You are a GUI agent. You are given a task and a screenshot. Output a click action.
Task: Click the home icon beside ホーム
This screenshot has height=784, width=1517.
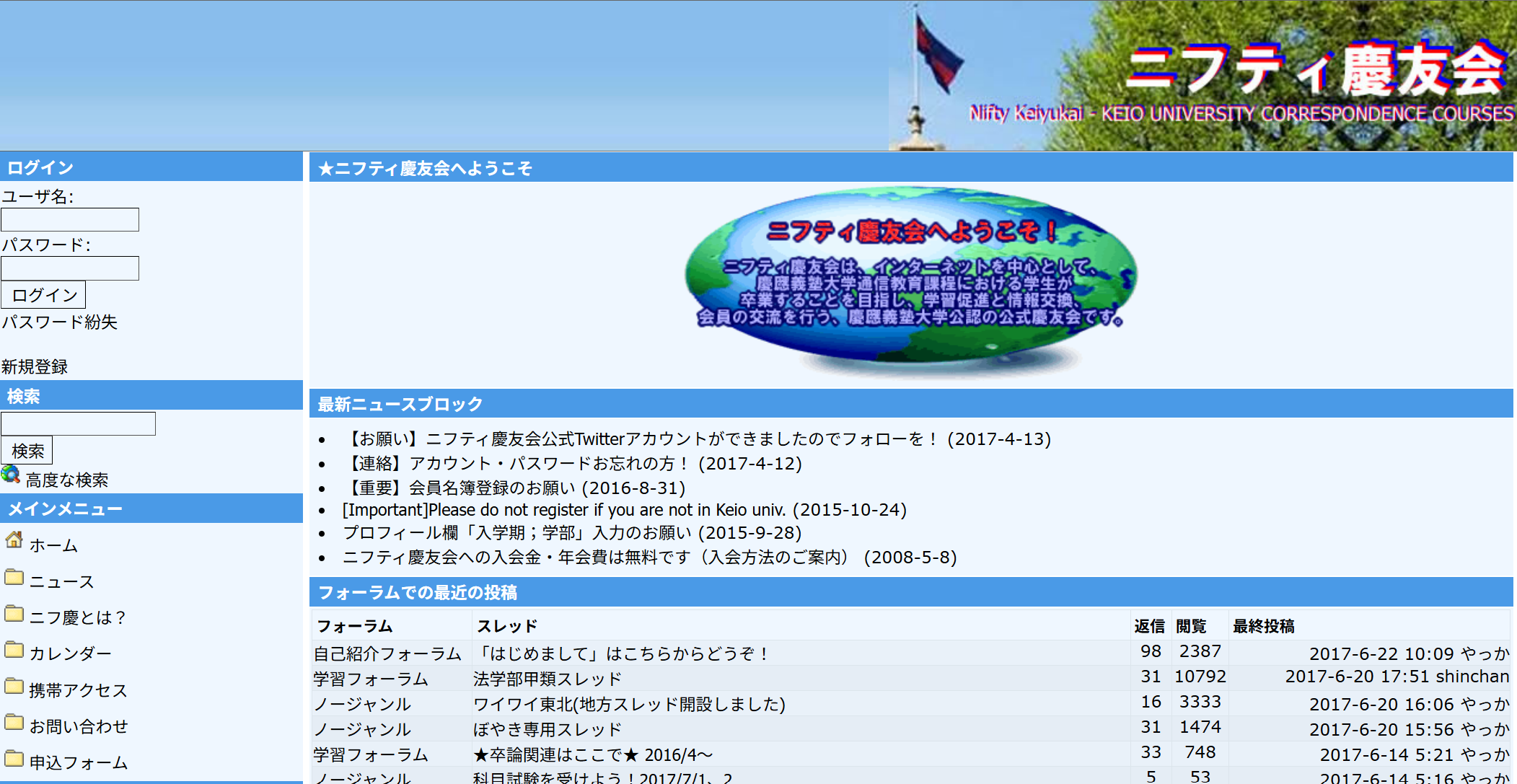click(x=14, y=541)
